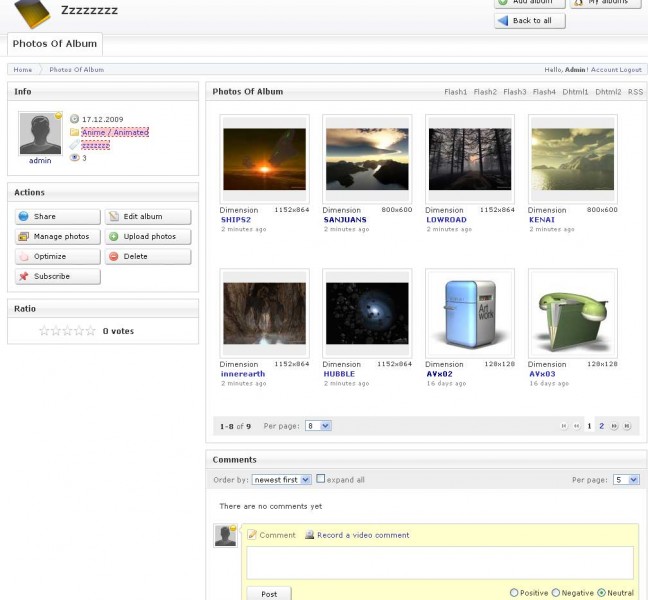Rate the album one star

[44, 331]
